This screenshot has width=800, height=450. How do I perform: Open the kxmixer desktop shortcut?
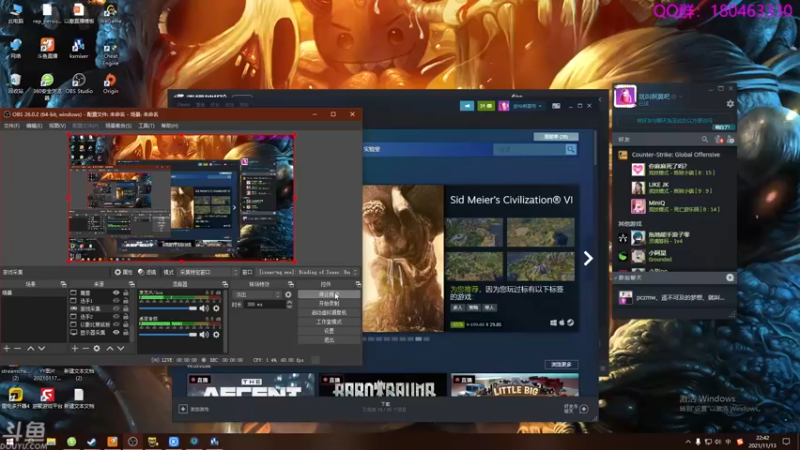[79, 48]
